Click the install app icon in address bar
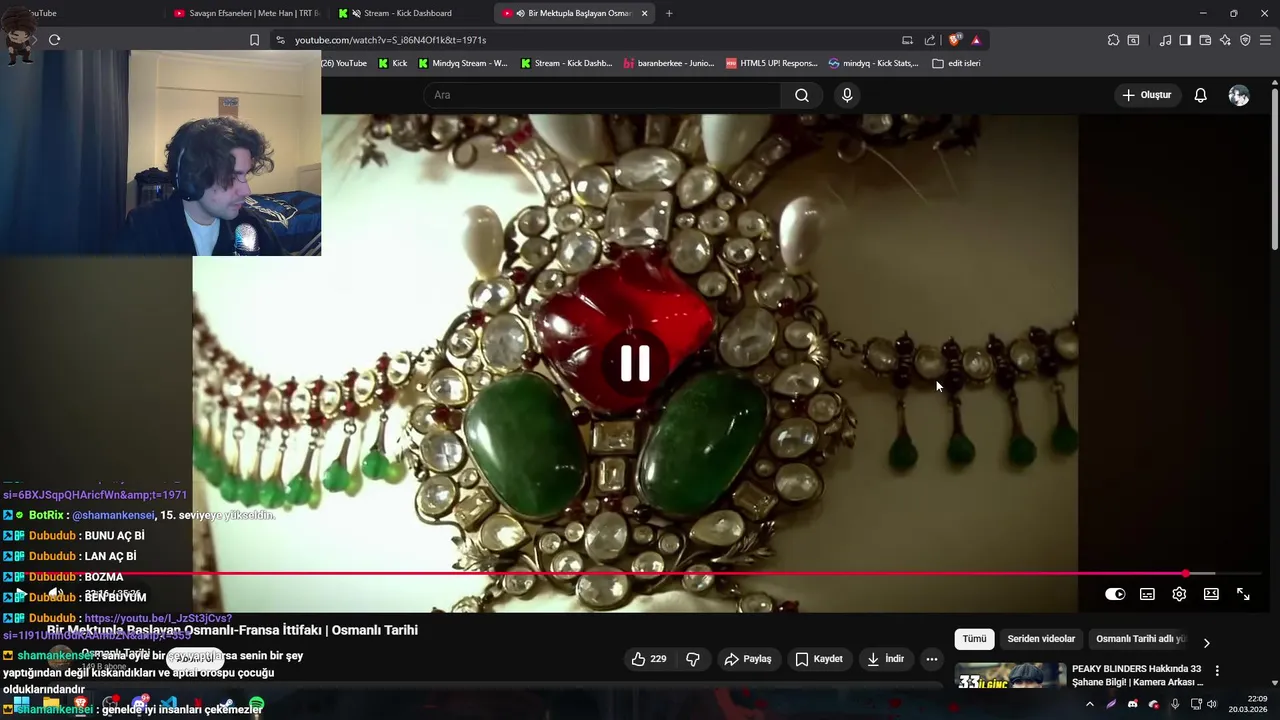 (907, 40)
